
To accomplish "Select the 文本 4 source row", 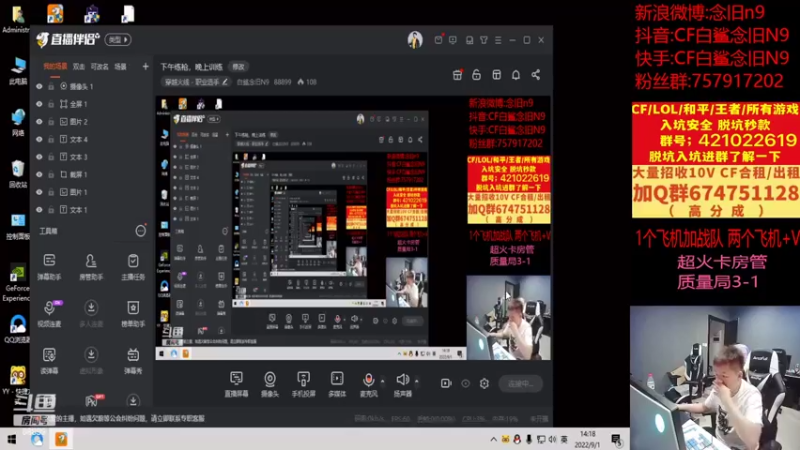I will [92, 139].
